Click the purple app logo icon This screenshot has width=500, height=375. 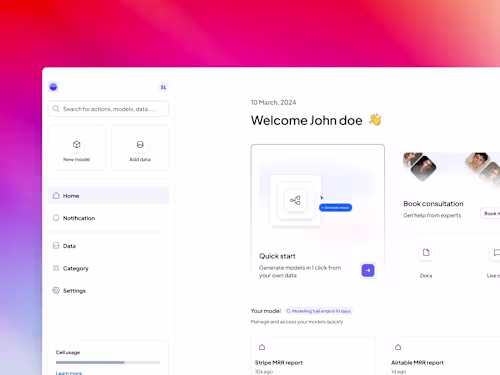pyautogui.click(x=53, y=87)
